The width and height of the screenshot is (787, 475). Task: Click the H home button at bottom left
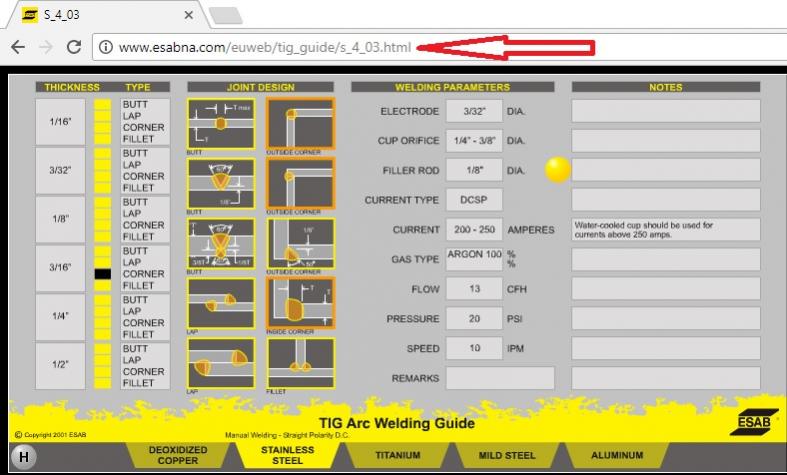pos(22,457)
